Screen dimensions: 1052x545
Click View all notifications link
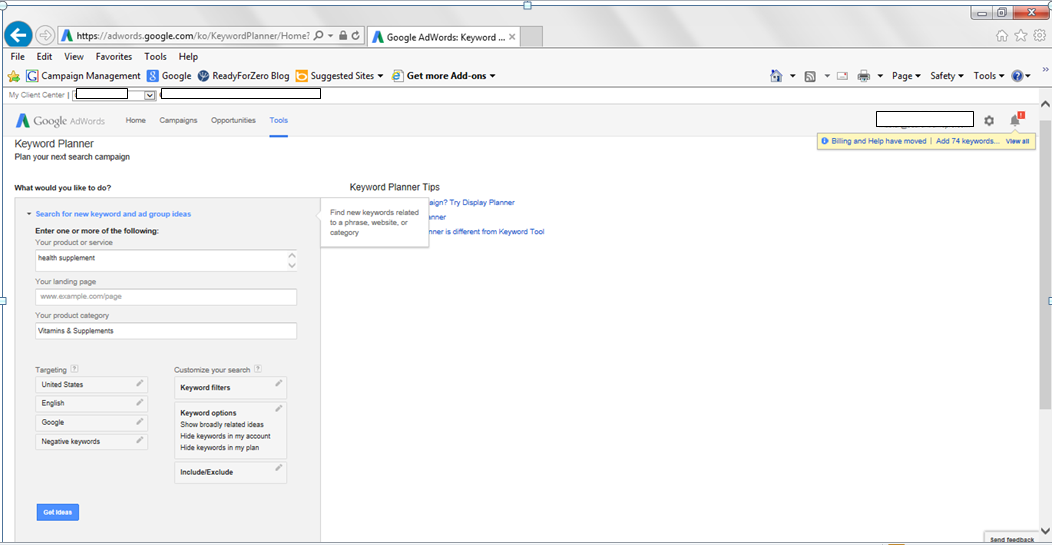coord(1017,141)
